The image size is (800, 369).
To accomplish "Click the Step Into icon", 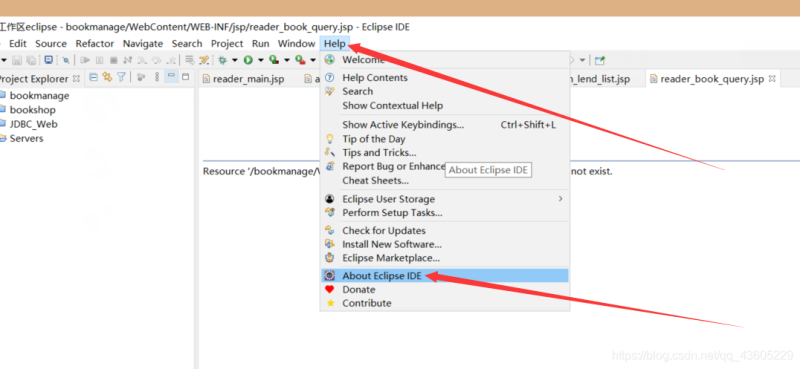I will (x=142, y=60).
